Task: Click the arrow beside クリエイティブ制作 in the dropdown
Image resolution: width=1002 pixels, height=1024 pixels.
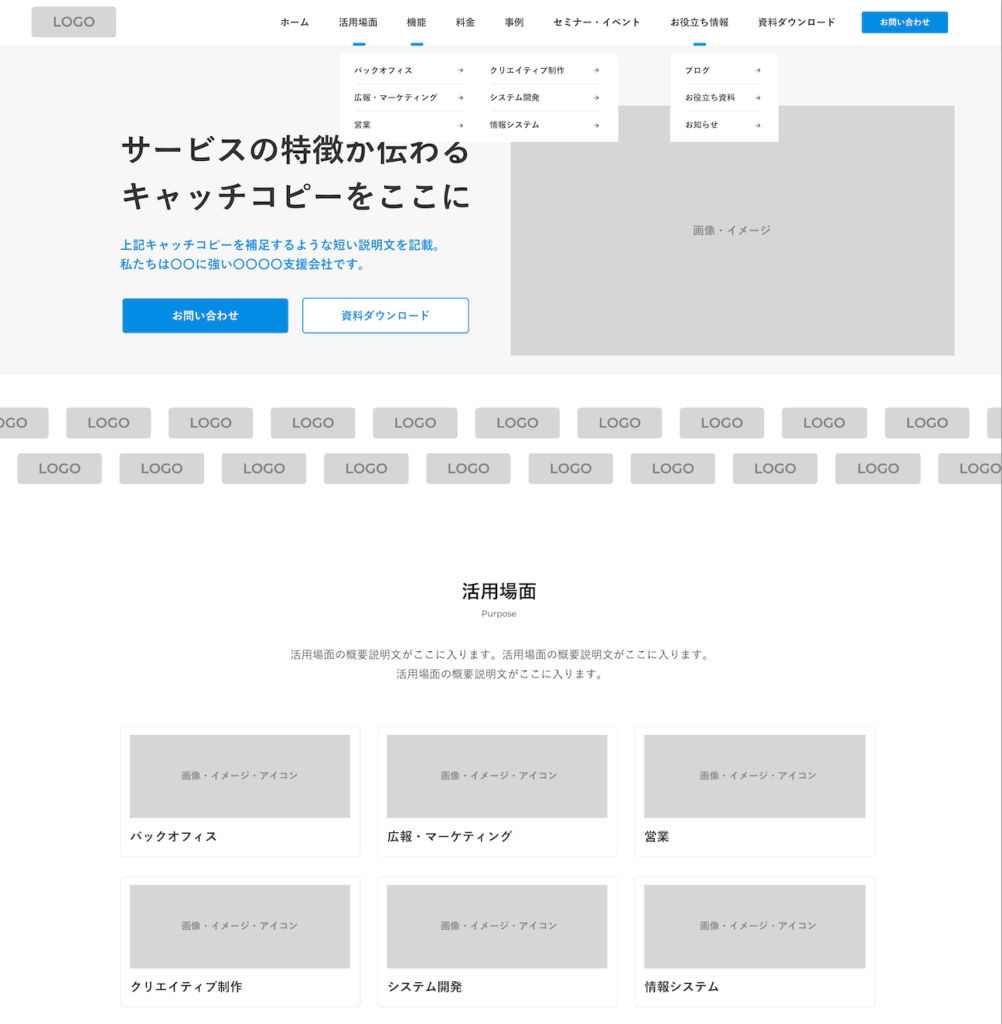Action: (596, 71)
